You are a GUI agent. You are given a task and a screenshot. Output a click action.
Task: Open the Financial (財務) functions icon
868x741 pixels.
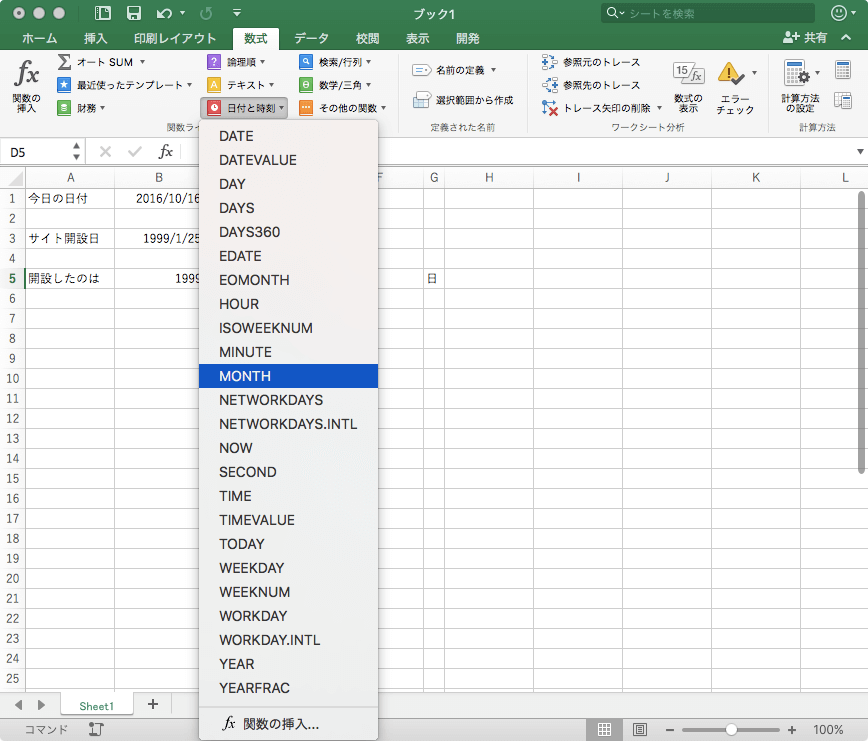(64, 108)
